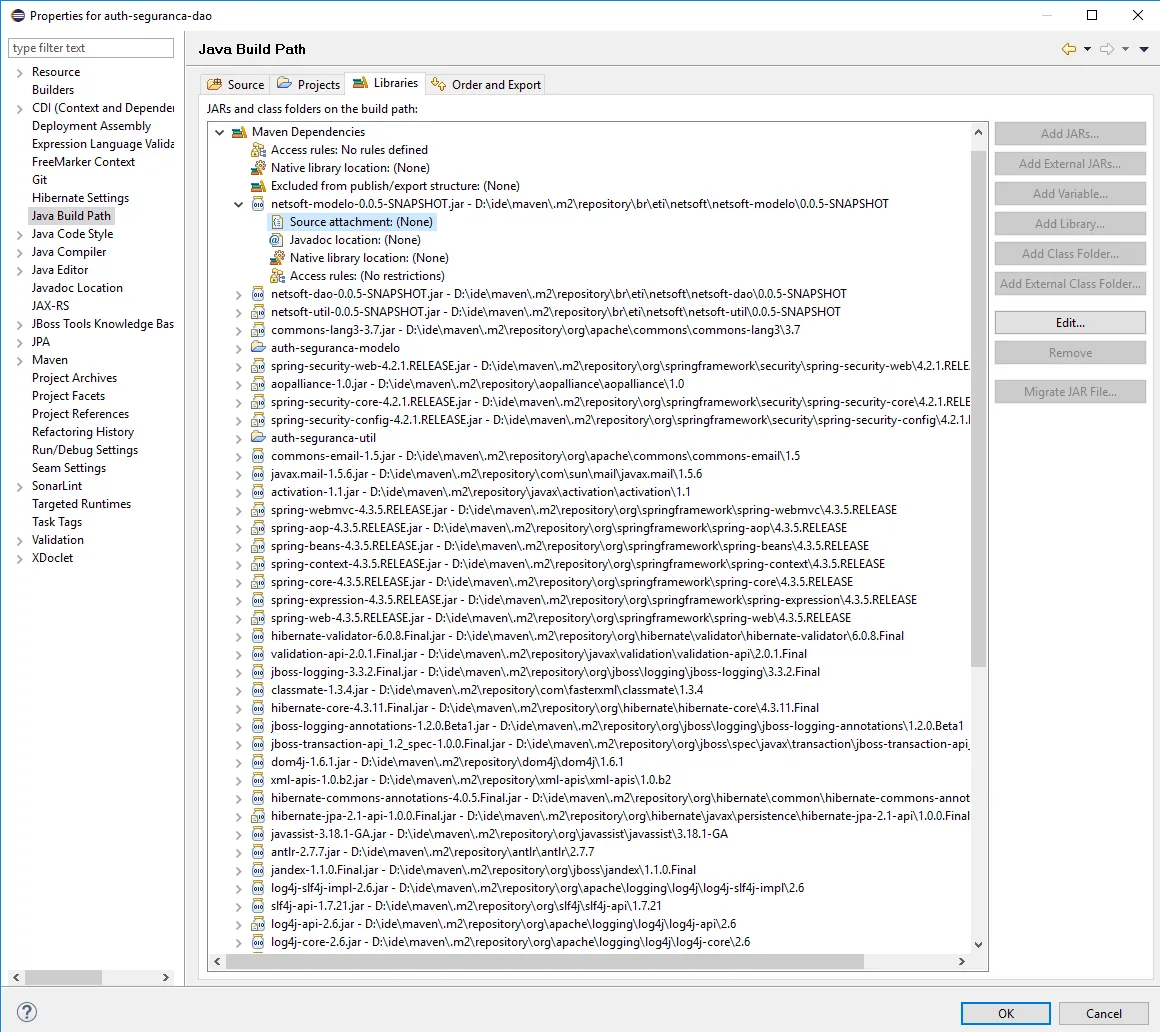Open the Source tab

point(236,85)
